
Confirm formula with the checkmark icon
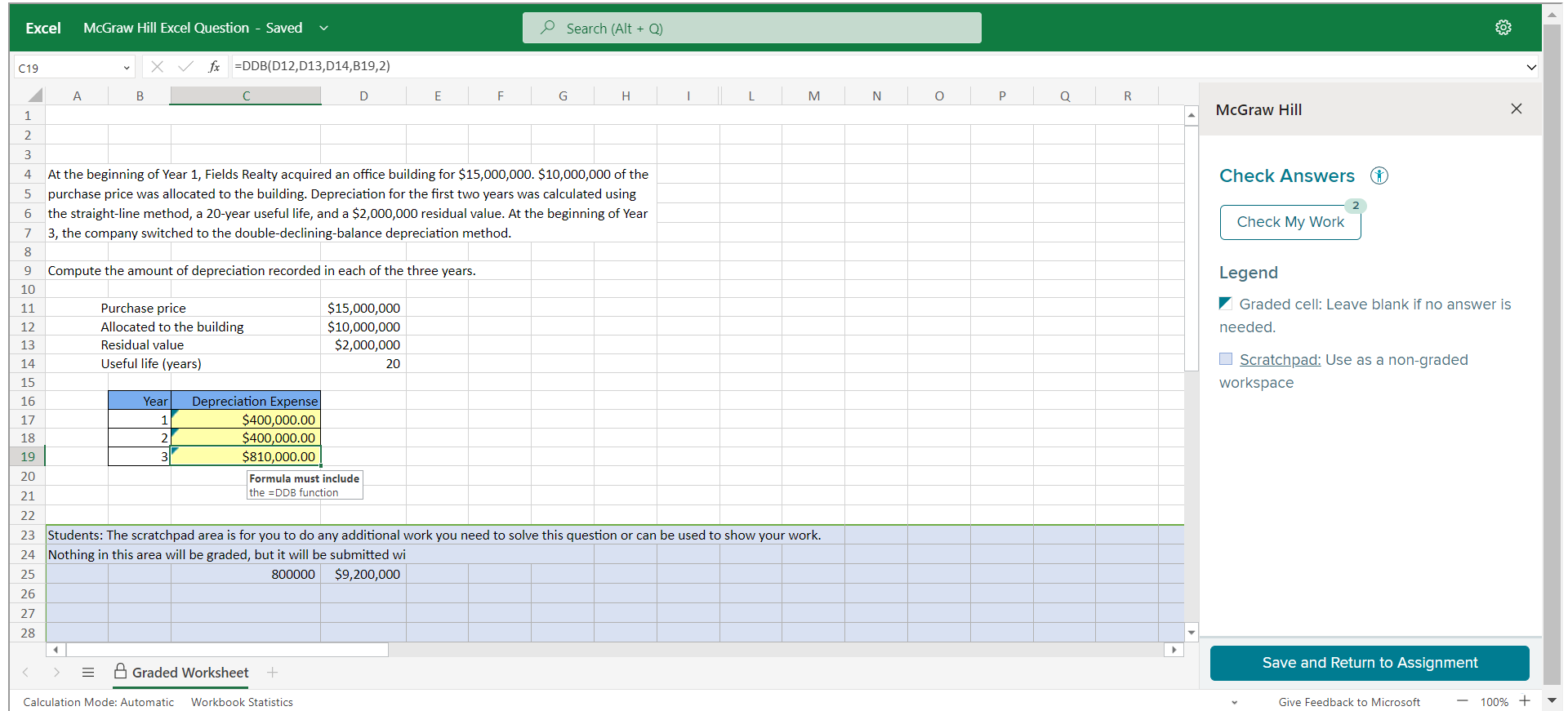tap(186, 66)
